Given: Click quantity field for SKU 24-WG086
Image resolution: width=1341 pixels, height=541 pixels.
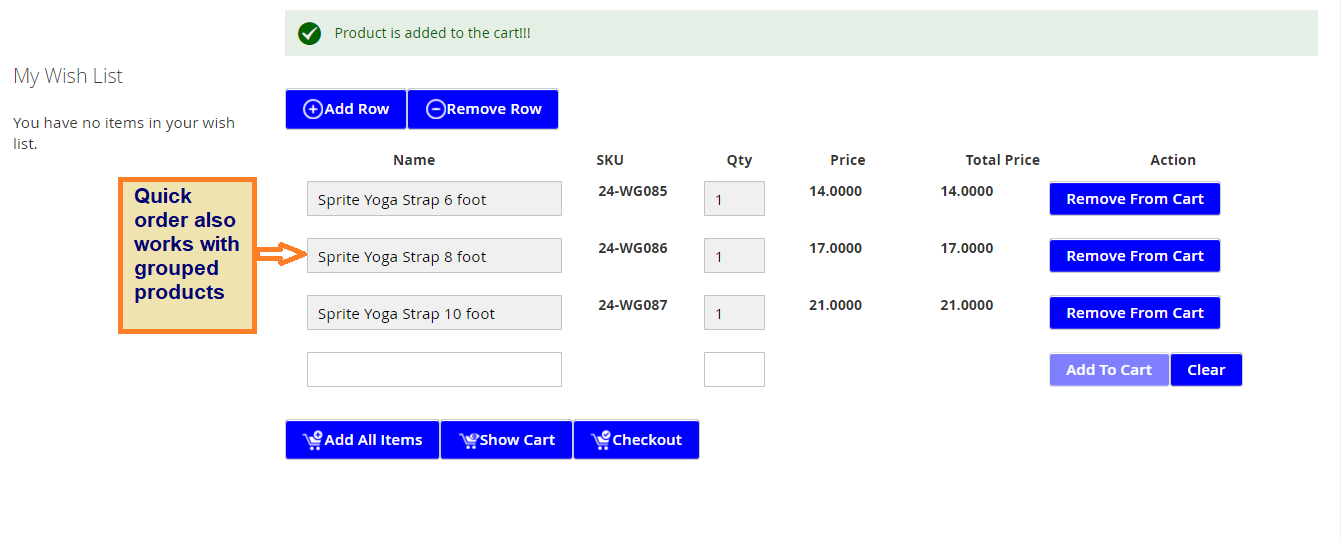Looking at the screenshot, I should (x=734, y=256).
